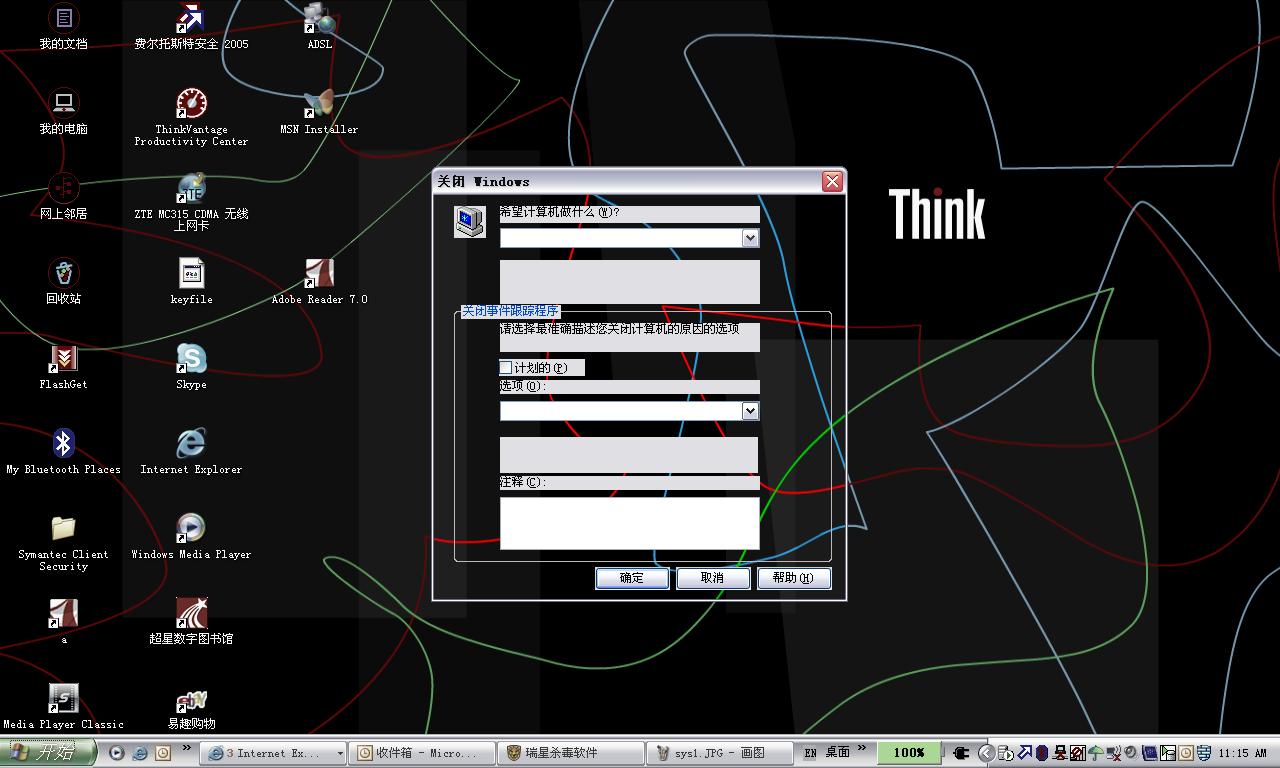
Task: Select the MSN Installer icon
Action: pos(319,111)
